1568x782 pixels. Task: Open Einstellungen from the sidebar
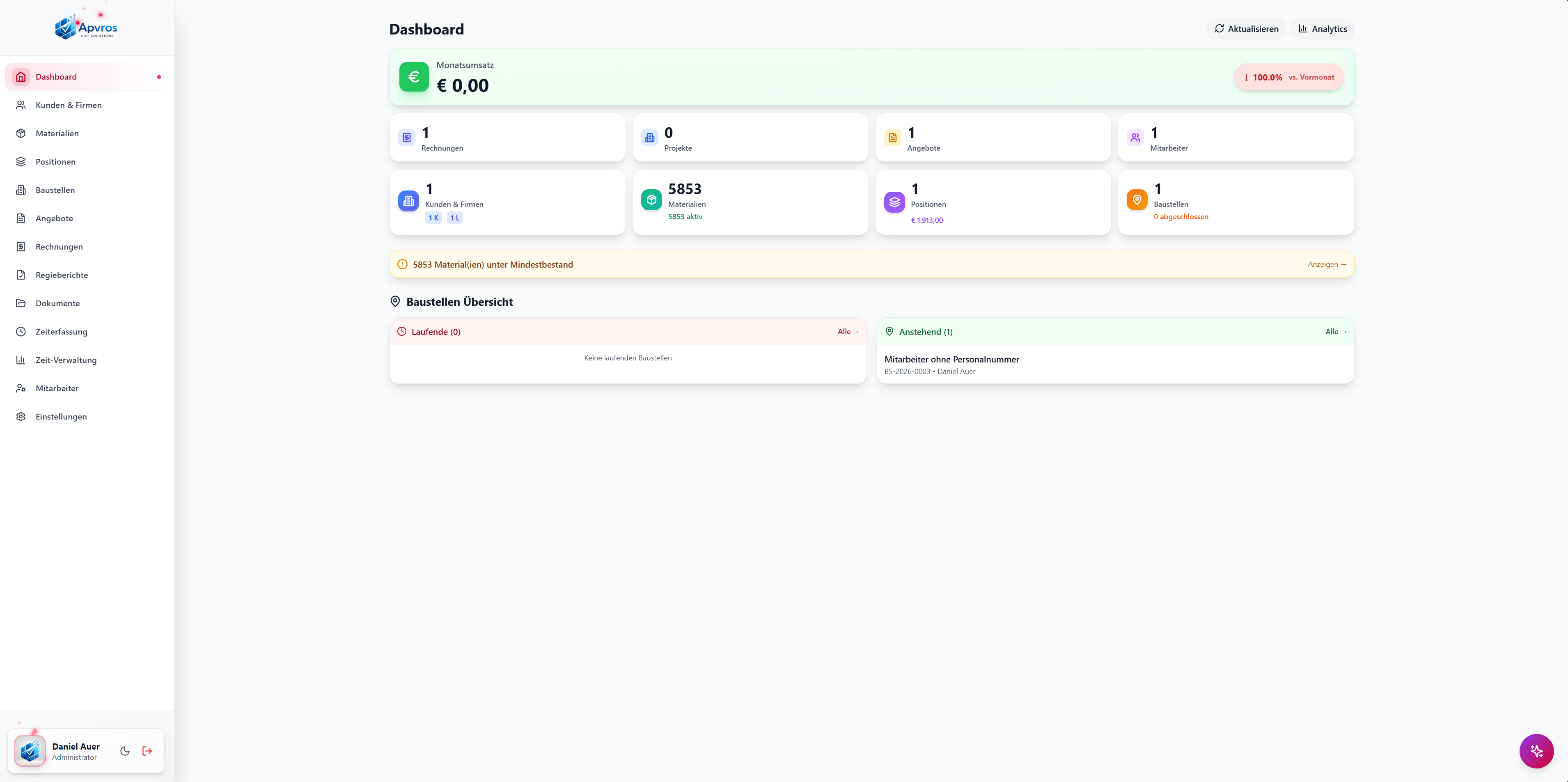(60, 416)
